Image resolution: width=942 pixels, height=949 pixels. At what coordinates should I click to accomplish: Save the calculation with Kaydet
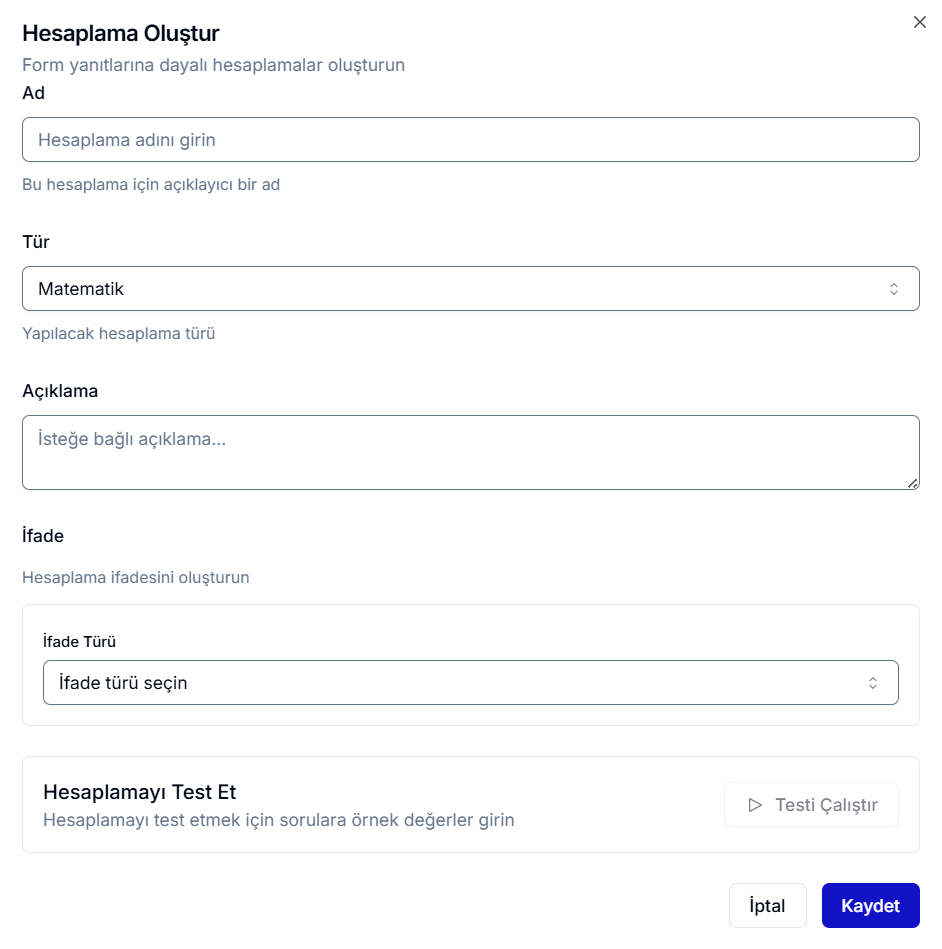click(x=870, y=906)
